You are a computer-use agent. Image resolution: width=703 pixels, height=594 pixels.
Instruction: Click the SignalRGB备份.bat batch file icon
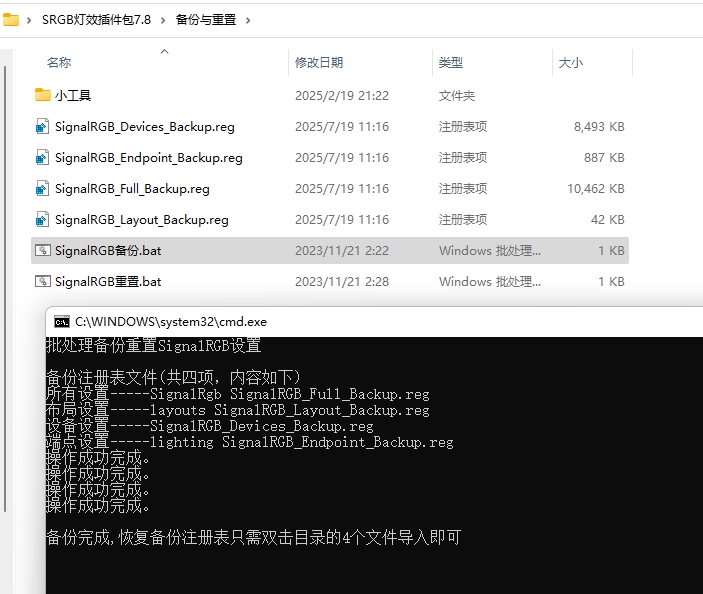pyautogui.click(x=43, y=250)
